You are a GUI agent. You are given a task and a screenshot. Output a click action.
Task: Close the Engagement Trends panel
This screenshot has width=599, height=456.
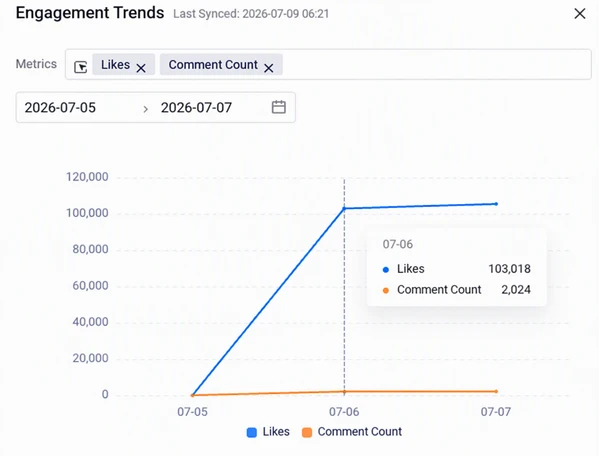click(580, 14)
